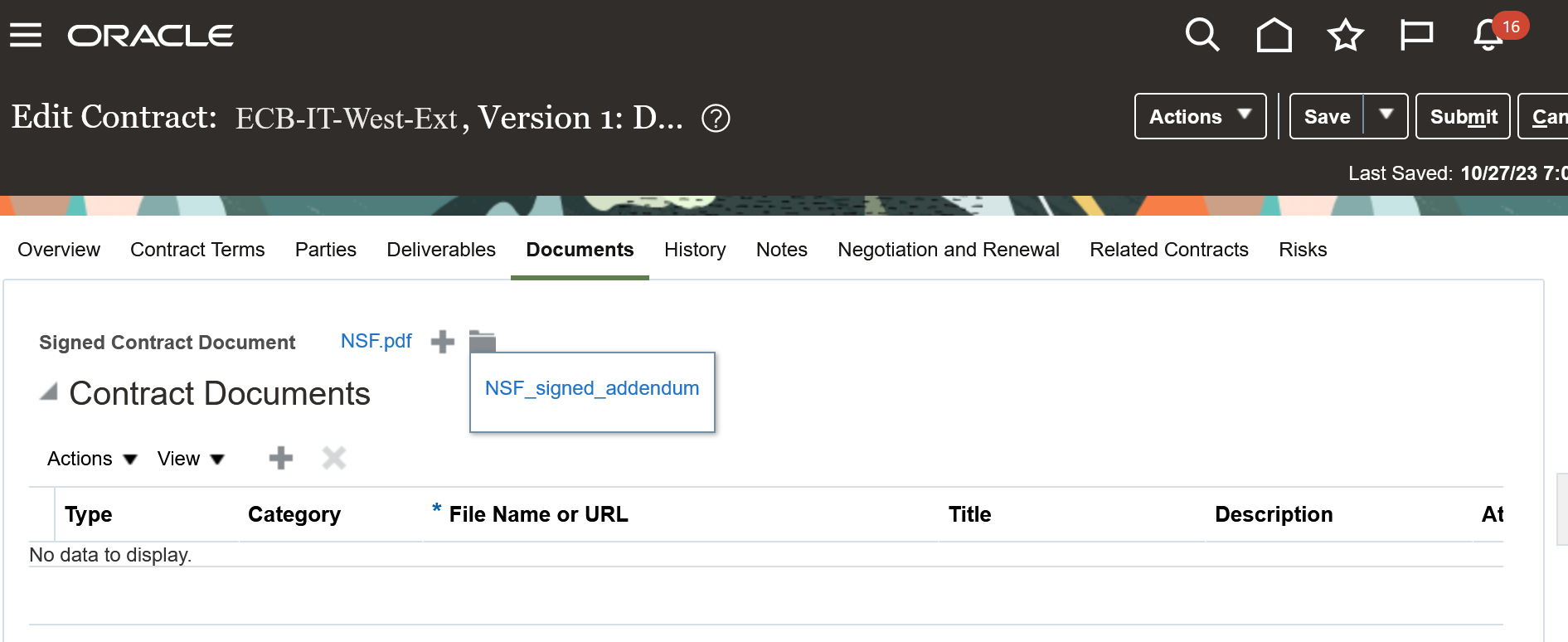Screen dimensions: 1568x642
Task: Open the hamburger navigation menu
Action: click(x=26, y=35)
